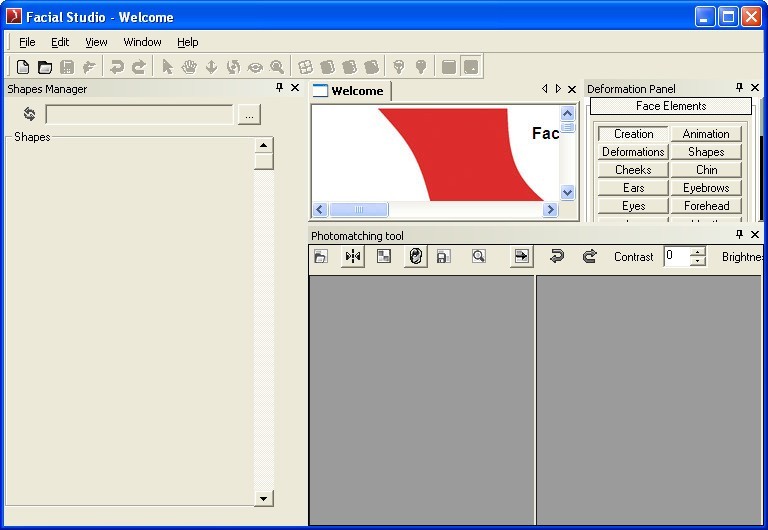Select the magnifier zoom tool in main toolbar

[x=277, y=67]
